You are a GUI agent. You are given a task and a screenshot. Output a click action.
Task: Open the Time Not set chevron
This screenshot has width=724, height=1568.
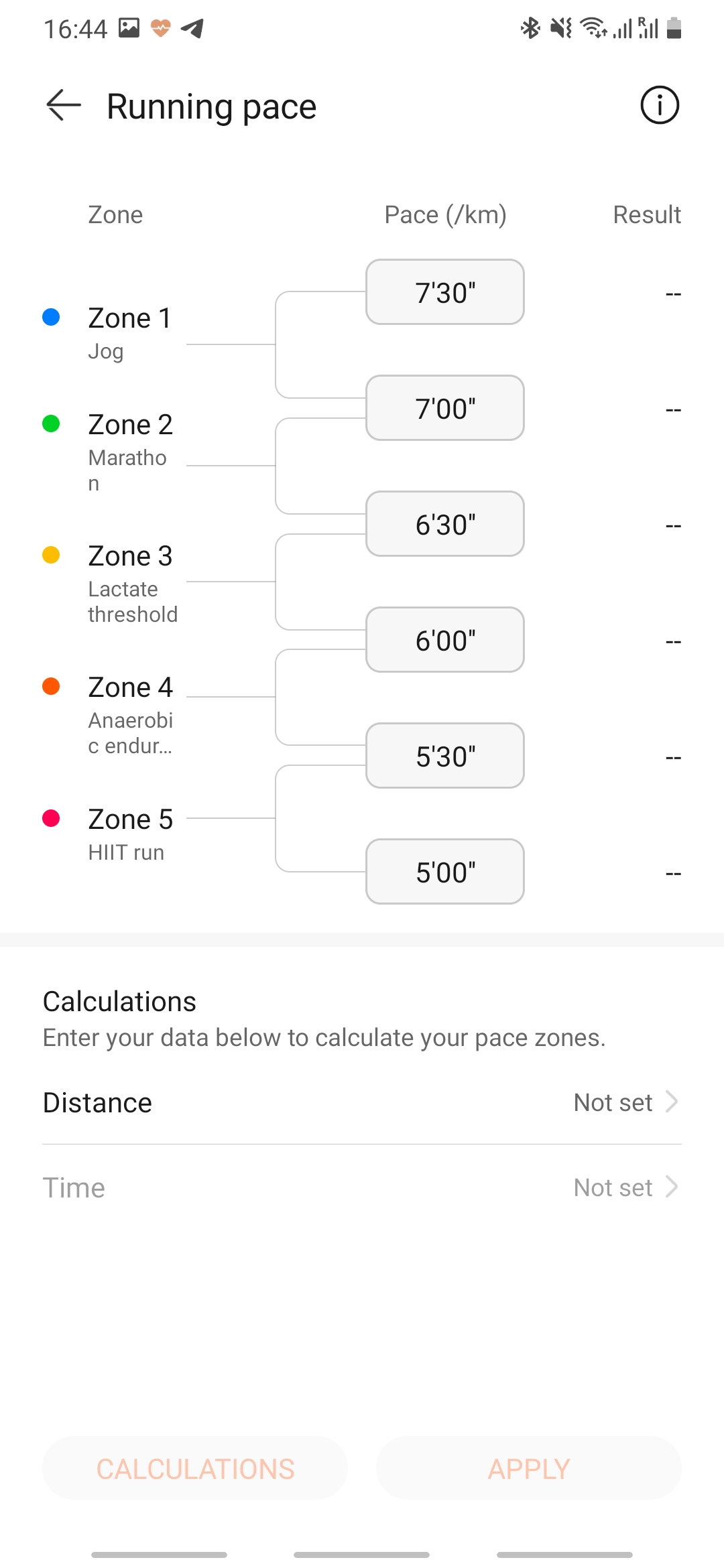pyautogui.click(x=672, y=1187)
